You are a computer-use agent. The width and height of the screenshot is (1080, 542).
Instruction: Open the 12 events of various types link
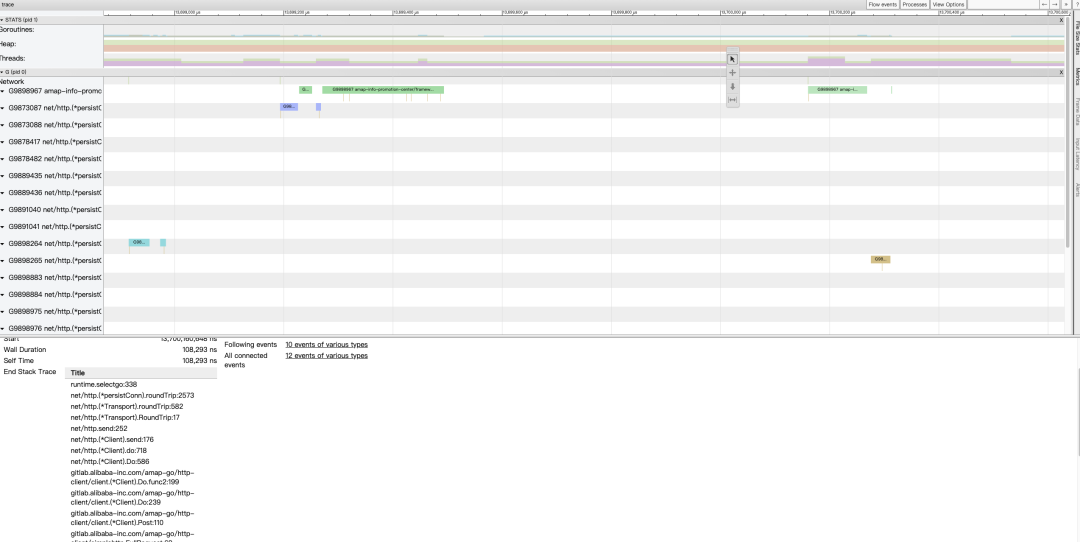326,356
